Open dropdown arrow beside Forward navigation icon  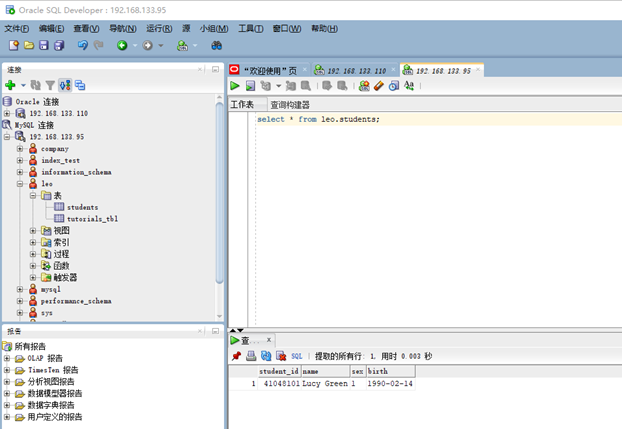[x=161, y=46]
